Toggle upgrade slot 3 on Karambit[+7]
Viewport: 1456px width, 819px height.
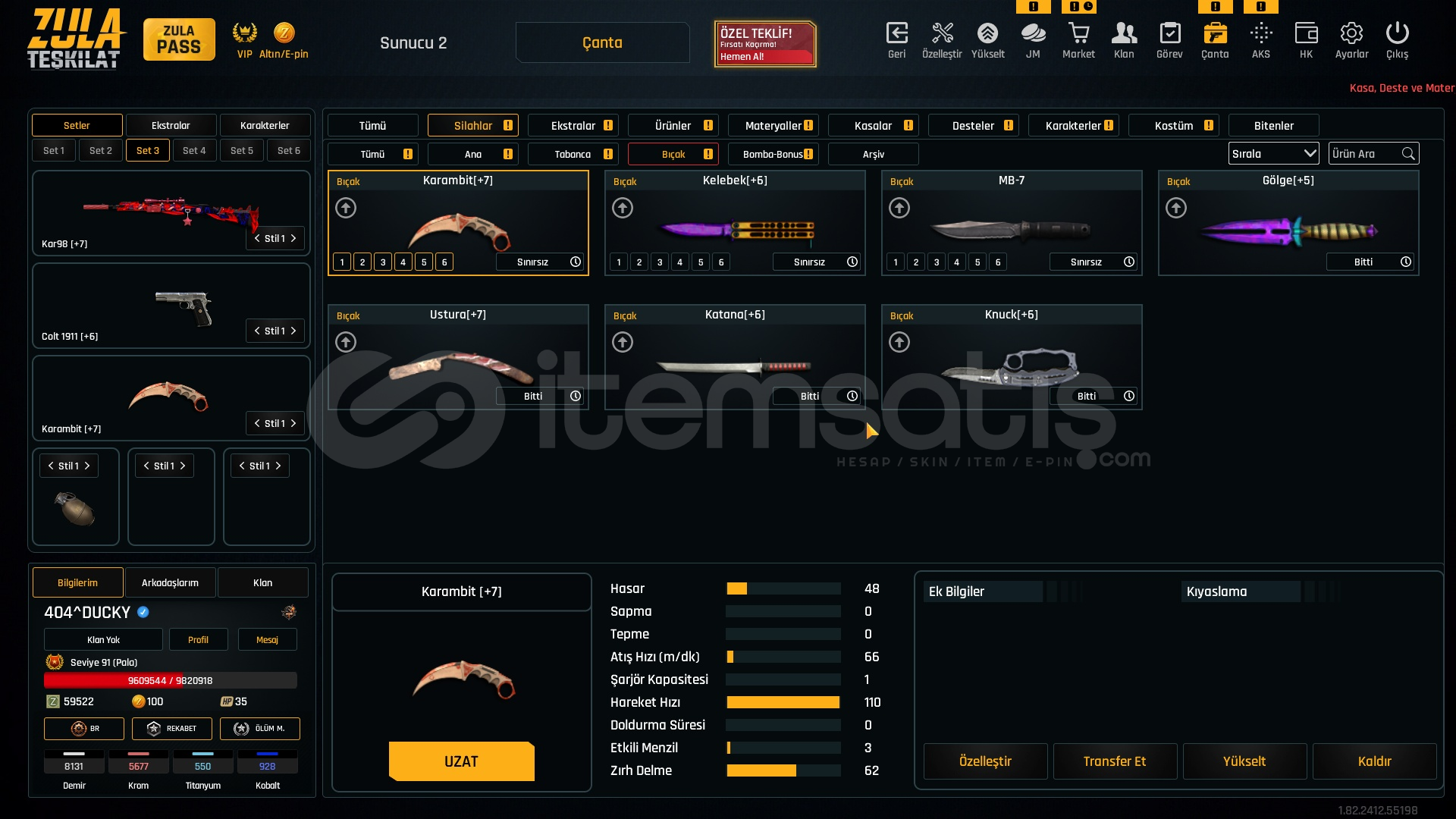tap(383, 262)
